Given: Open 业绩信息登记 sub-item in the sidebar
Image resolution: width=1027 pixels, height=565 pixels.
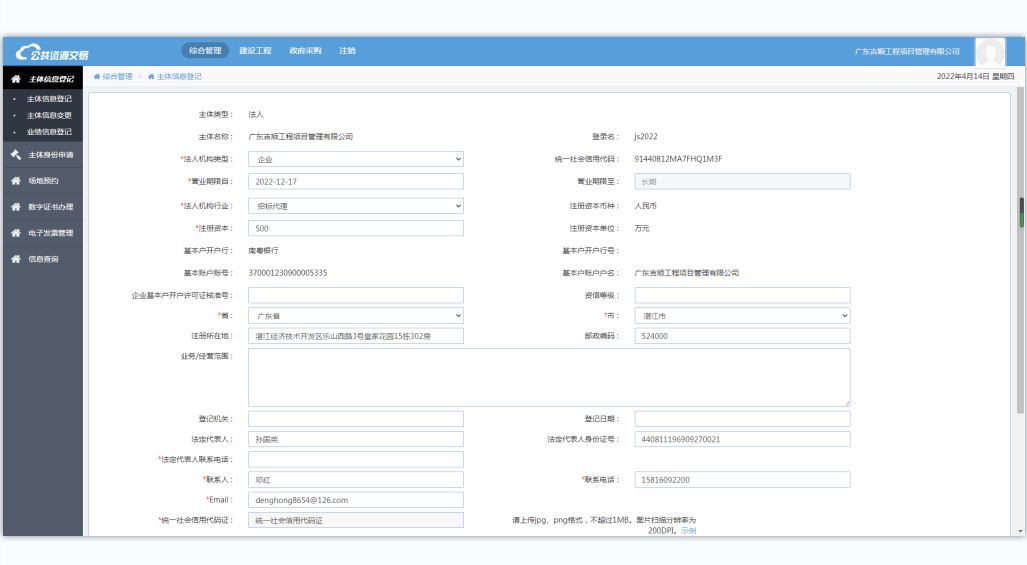Looking at the screenshot, I should tap(49, 132).
